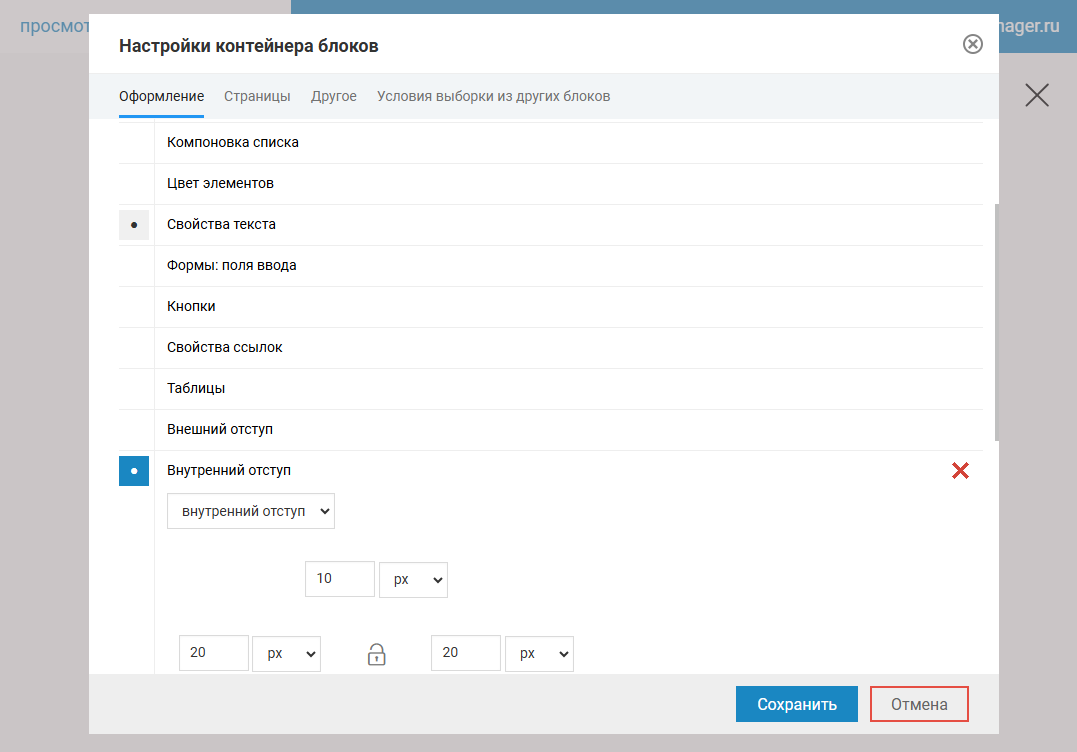
Task: Close the settings dialog with the circled X
Action: 972,45
